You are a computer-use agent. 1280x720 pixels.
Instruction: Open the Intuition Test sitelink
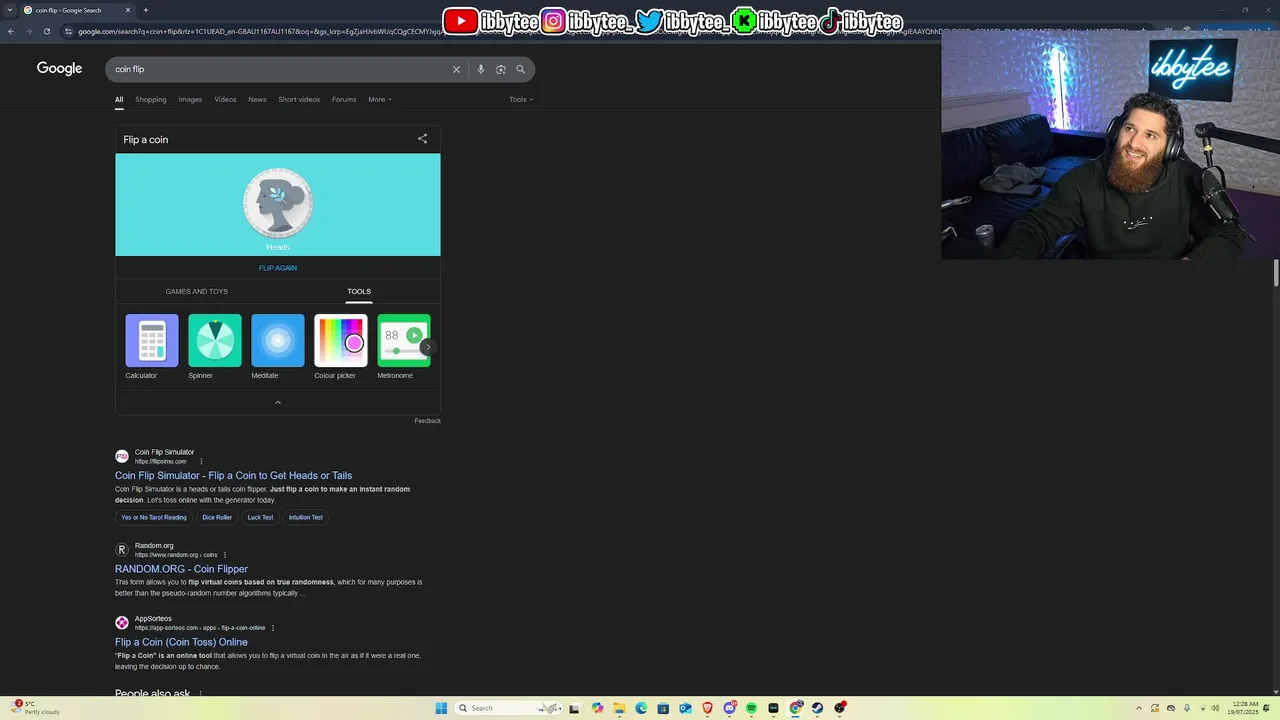tap(306, 517)
